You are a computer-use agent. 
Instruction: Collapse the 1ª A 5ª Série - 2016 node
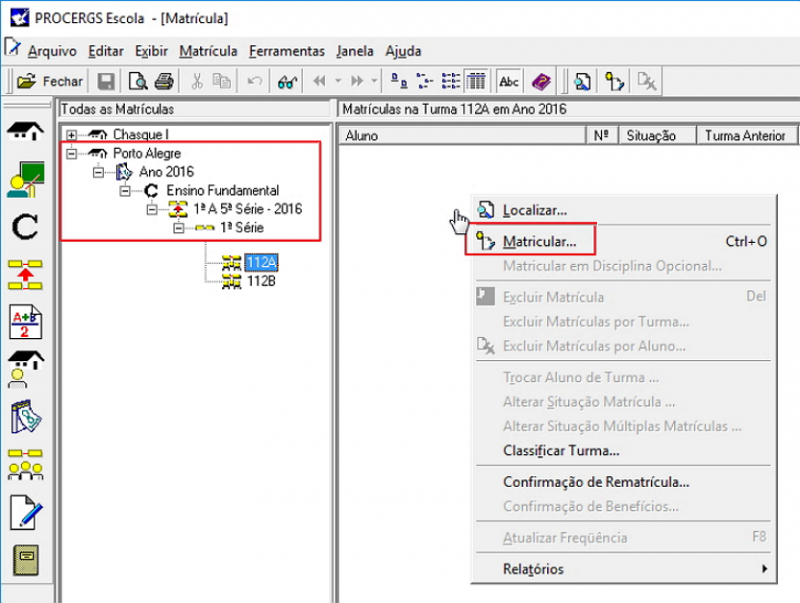[152, 209]
